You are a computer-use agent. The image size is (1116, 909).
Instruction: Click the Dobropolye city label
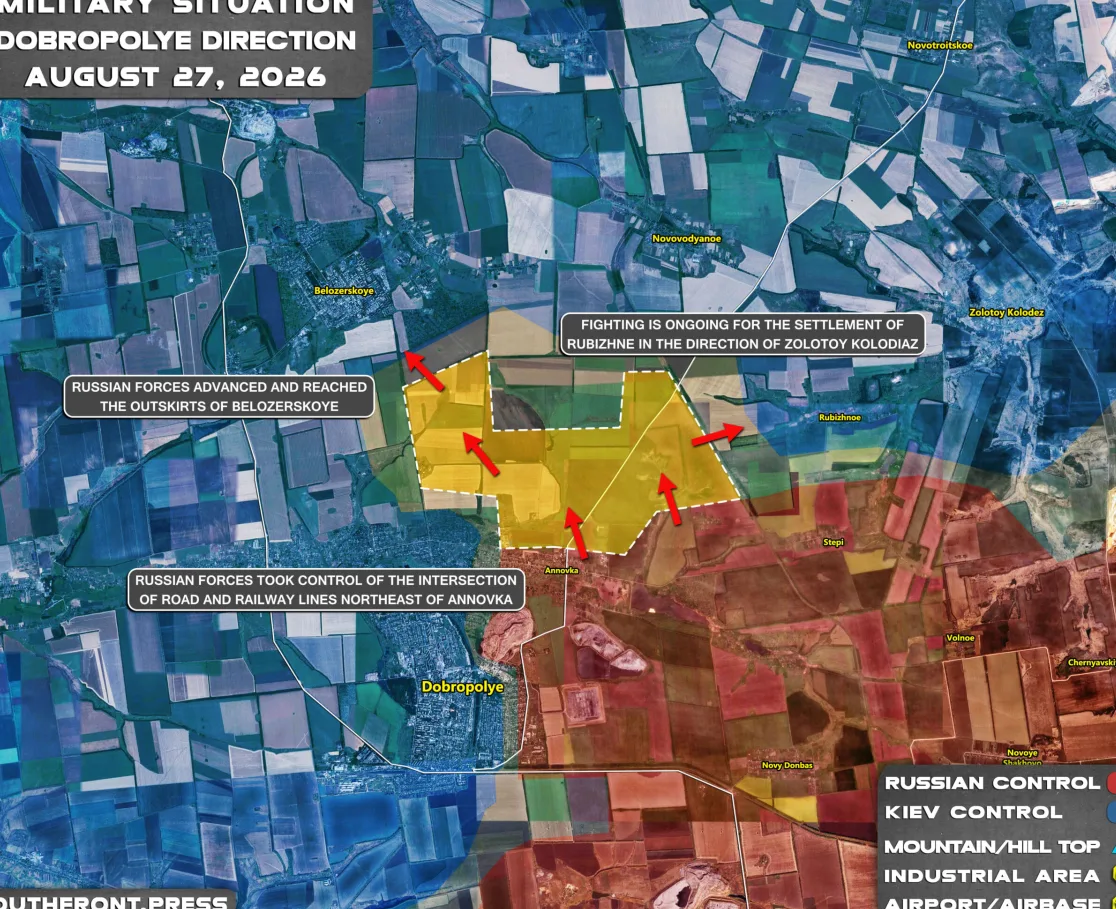click(463, 687)
